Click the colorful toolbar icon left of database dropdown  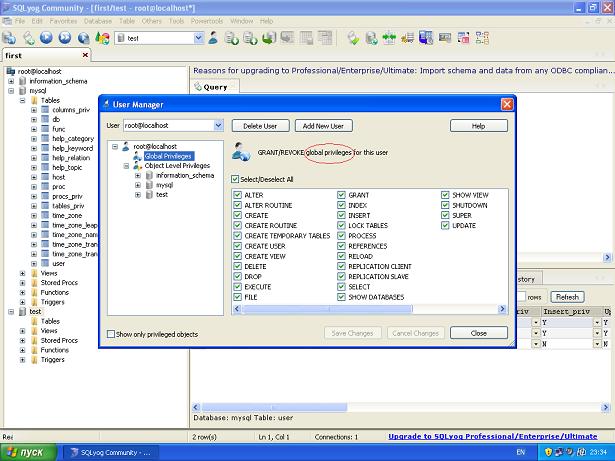tap(102, 38)
